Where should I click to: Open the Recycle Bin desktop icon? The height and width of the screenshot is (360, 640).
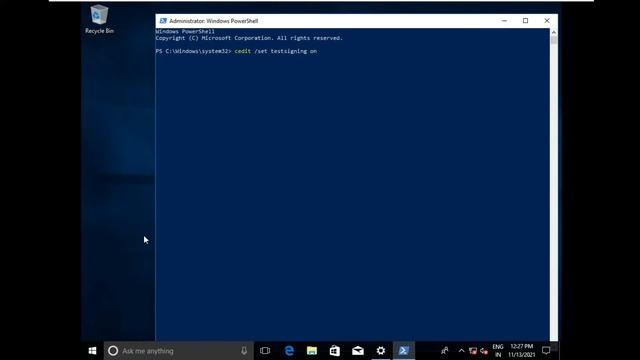99,19
